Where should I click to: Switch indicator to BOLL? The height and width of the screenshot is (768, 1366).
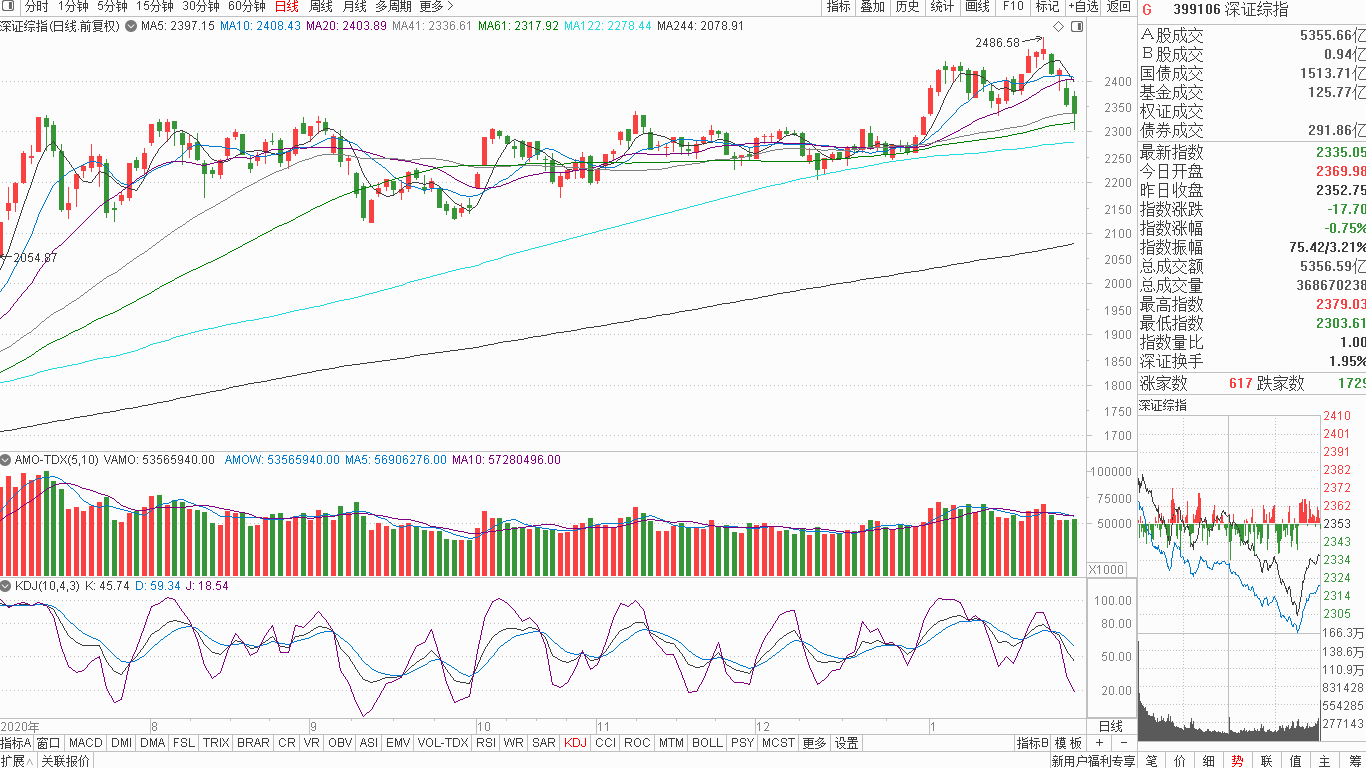[707, 743]
